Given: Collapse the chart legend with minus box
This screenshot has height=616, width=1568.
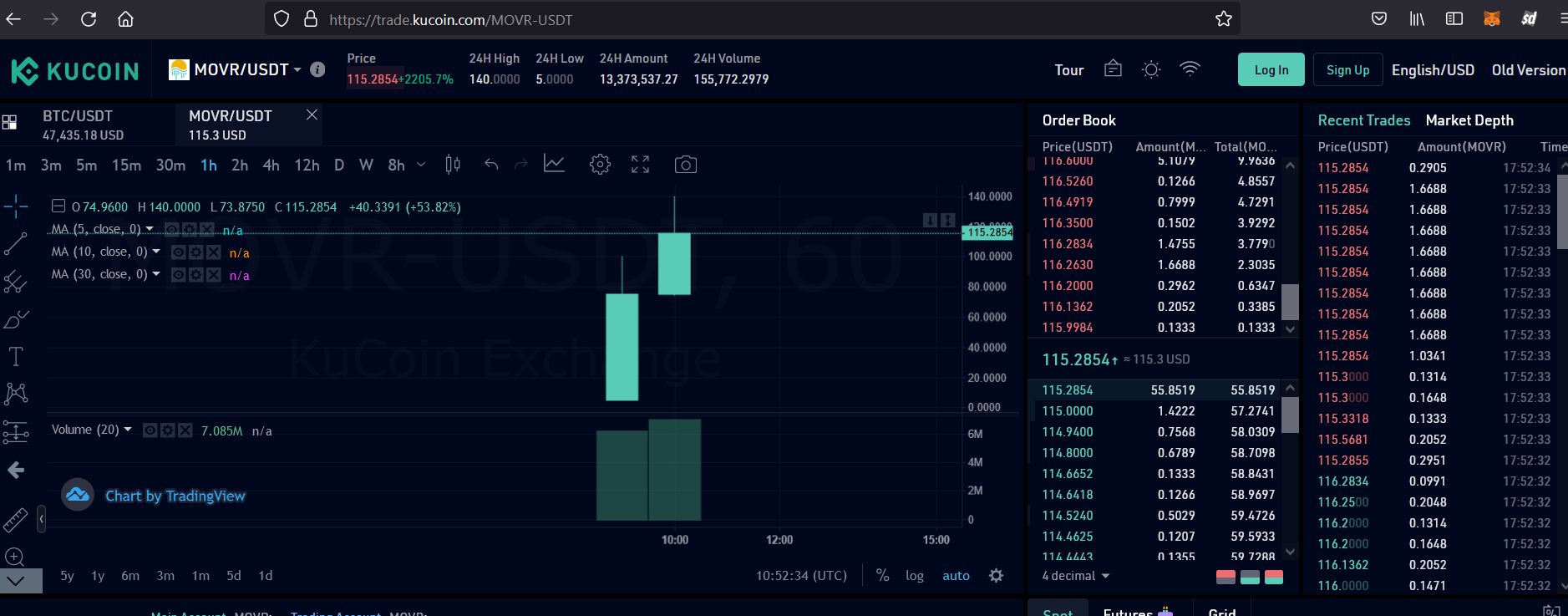Looking at the screenshot, I should coord(58,206).
